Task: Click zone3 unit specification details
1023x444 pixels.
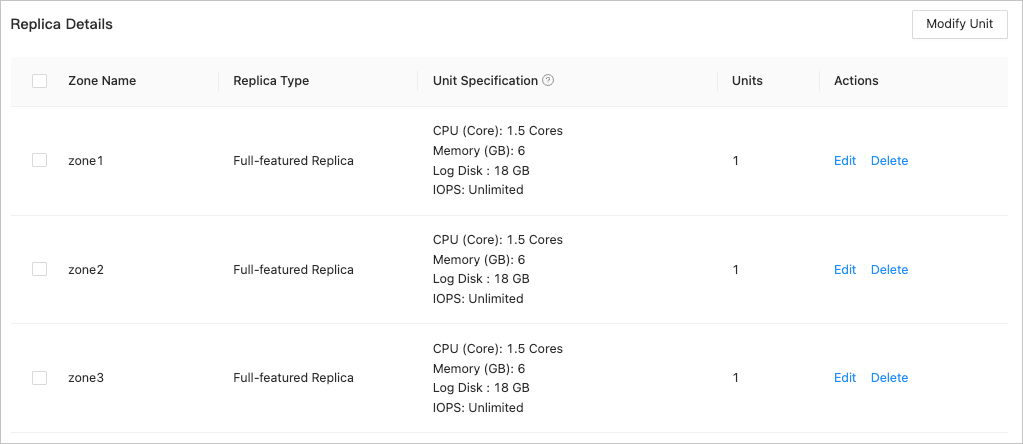Action: pos(497,378)
